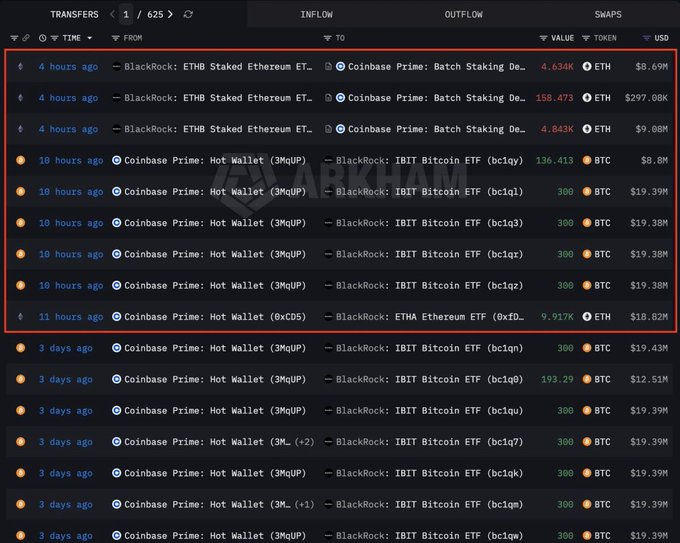The width and height of the screenshot is (680, 543).
Task: Click the clock icon beside TIME
Action: click(42, 38)
